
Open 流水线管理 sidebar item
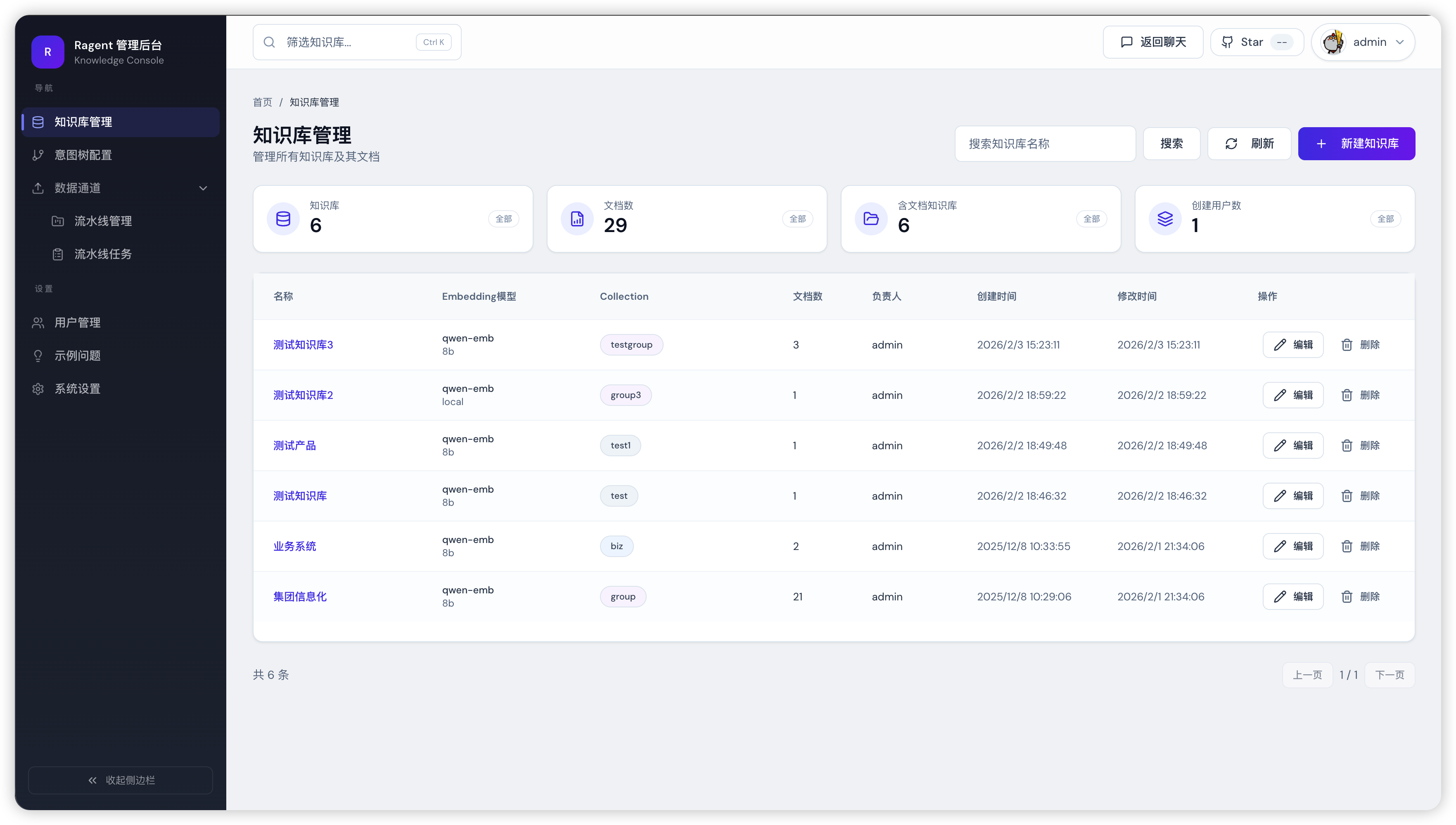coord(102,222)
